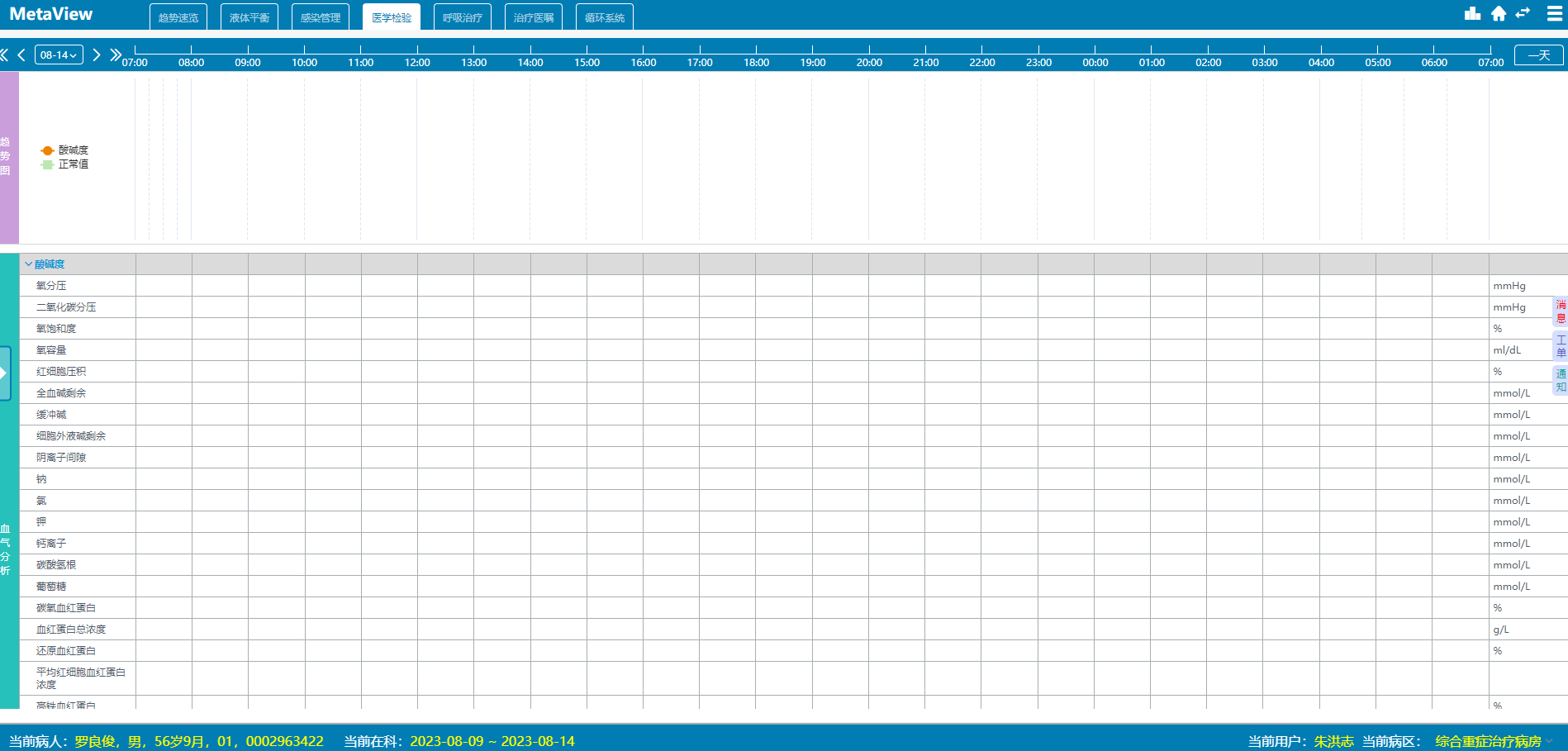Open the hamburger menu icon
This screenshot has width=1568, height=751.
click(x=1554, y=14)
